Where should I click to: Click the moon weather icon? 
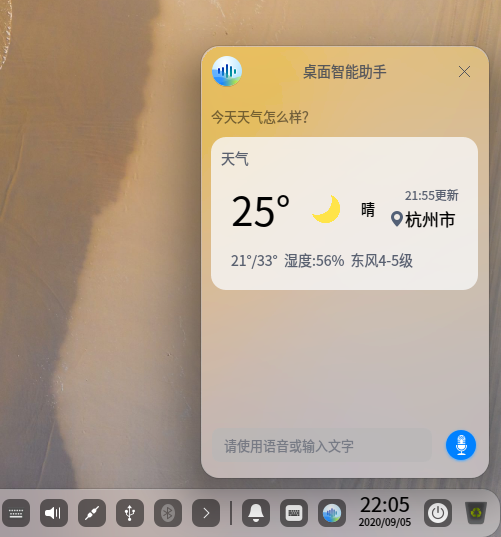pos(326,209)
